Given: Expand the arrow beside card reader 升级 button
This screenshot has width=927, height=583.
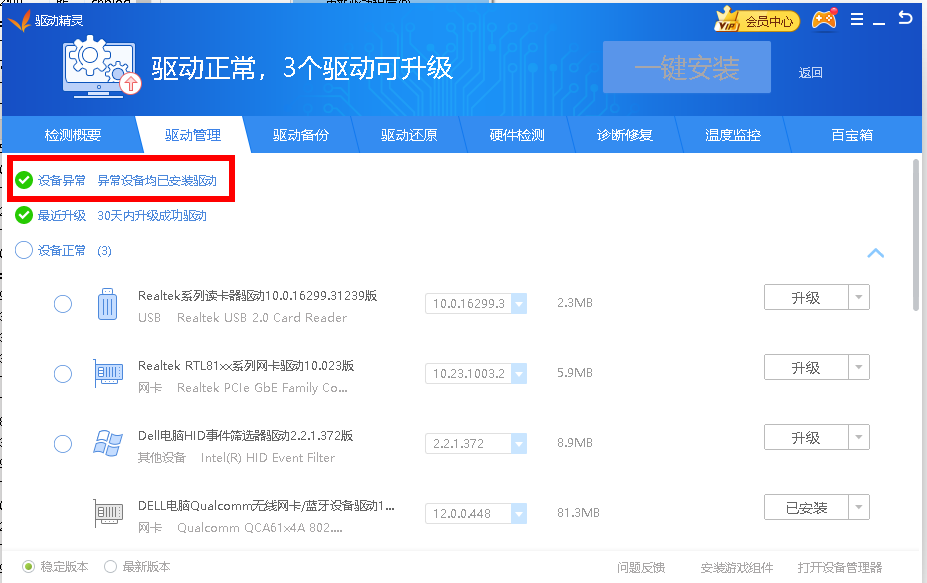Looking at the screenshot, I should (859, 297).
